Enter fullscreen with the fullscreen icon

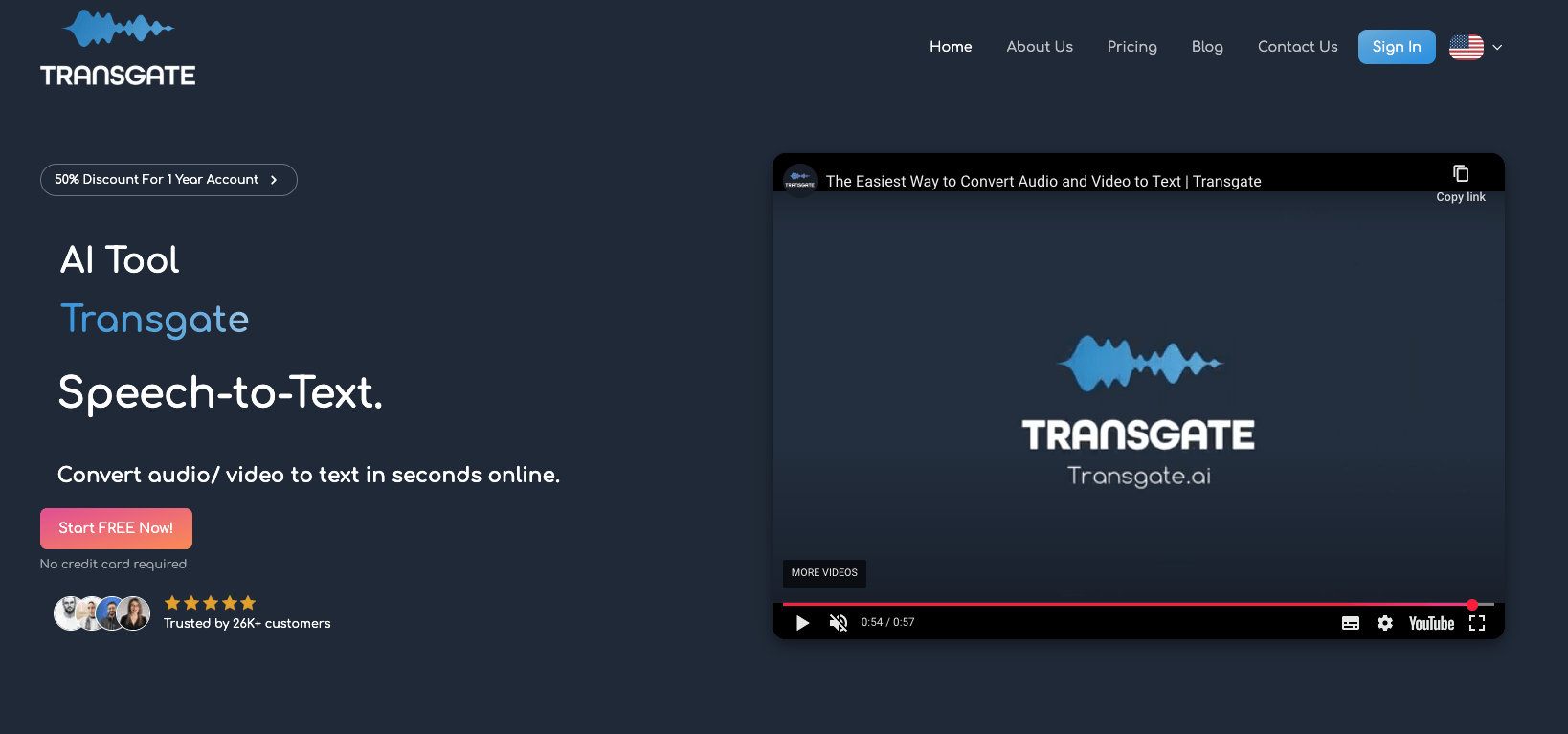pos(1477,623)
